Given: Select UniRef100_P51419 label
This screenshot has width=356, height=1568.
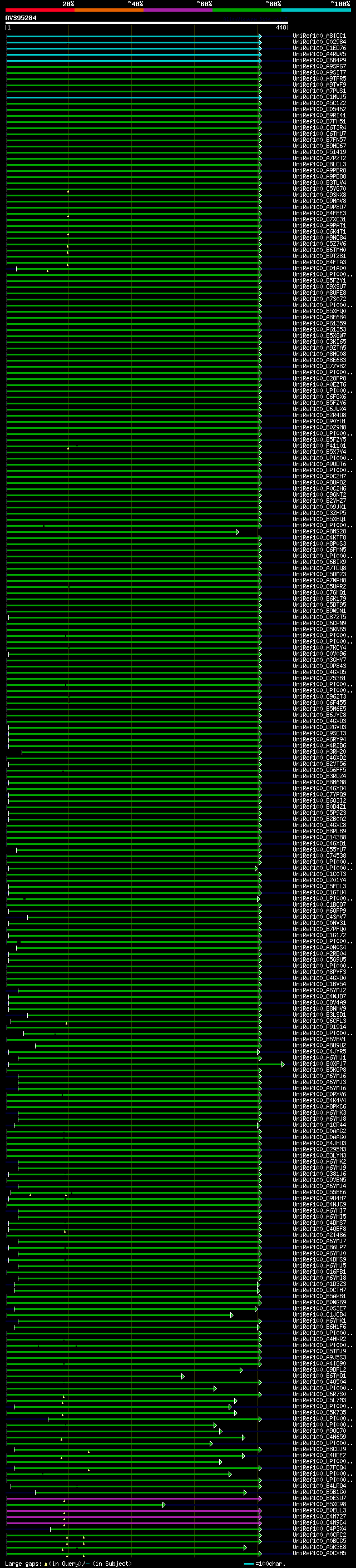Looking at the screenshot, I should click(319, 152).
